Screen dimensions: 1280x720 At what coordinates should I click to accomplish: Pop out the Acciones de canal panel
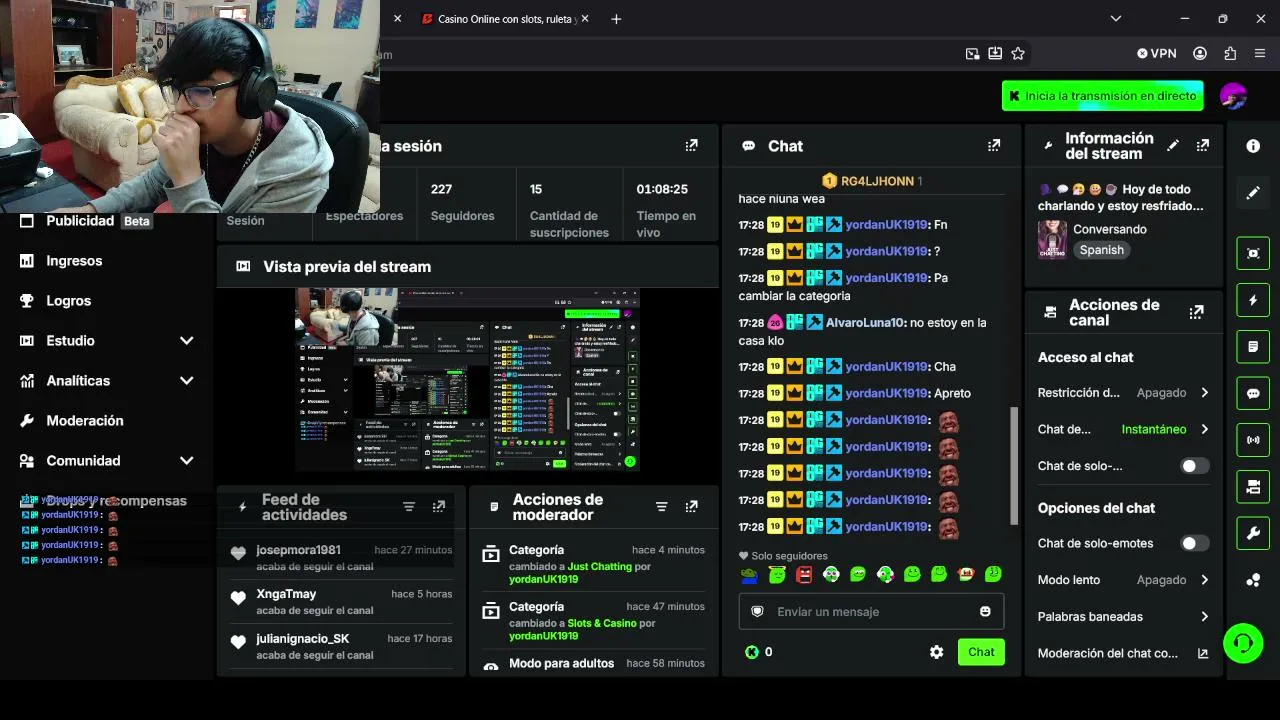(1196, 313)
